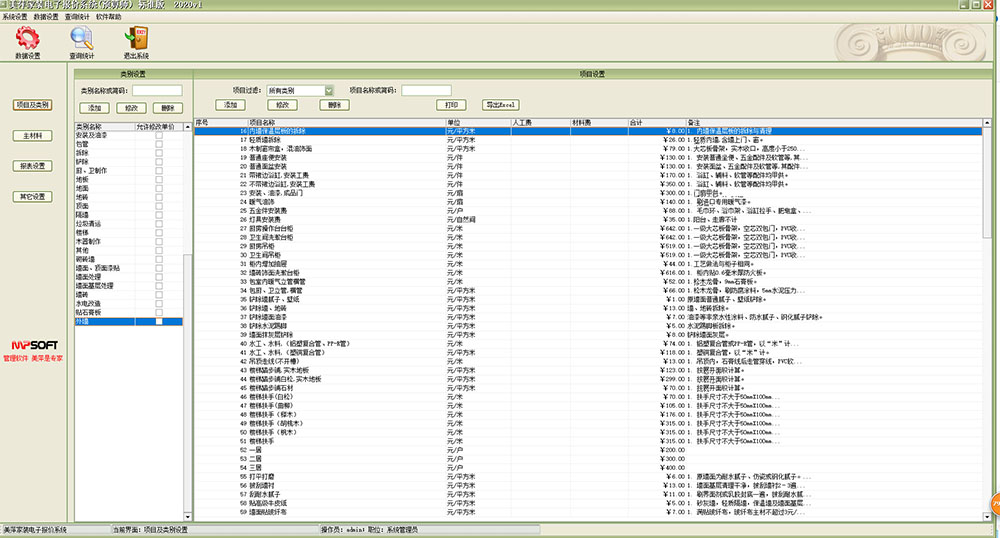
Task: Open the 软件帮助 menu
Action: [x=110, y=17]
